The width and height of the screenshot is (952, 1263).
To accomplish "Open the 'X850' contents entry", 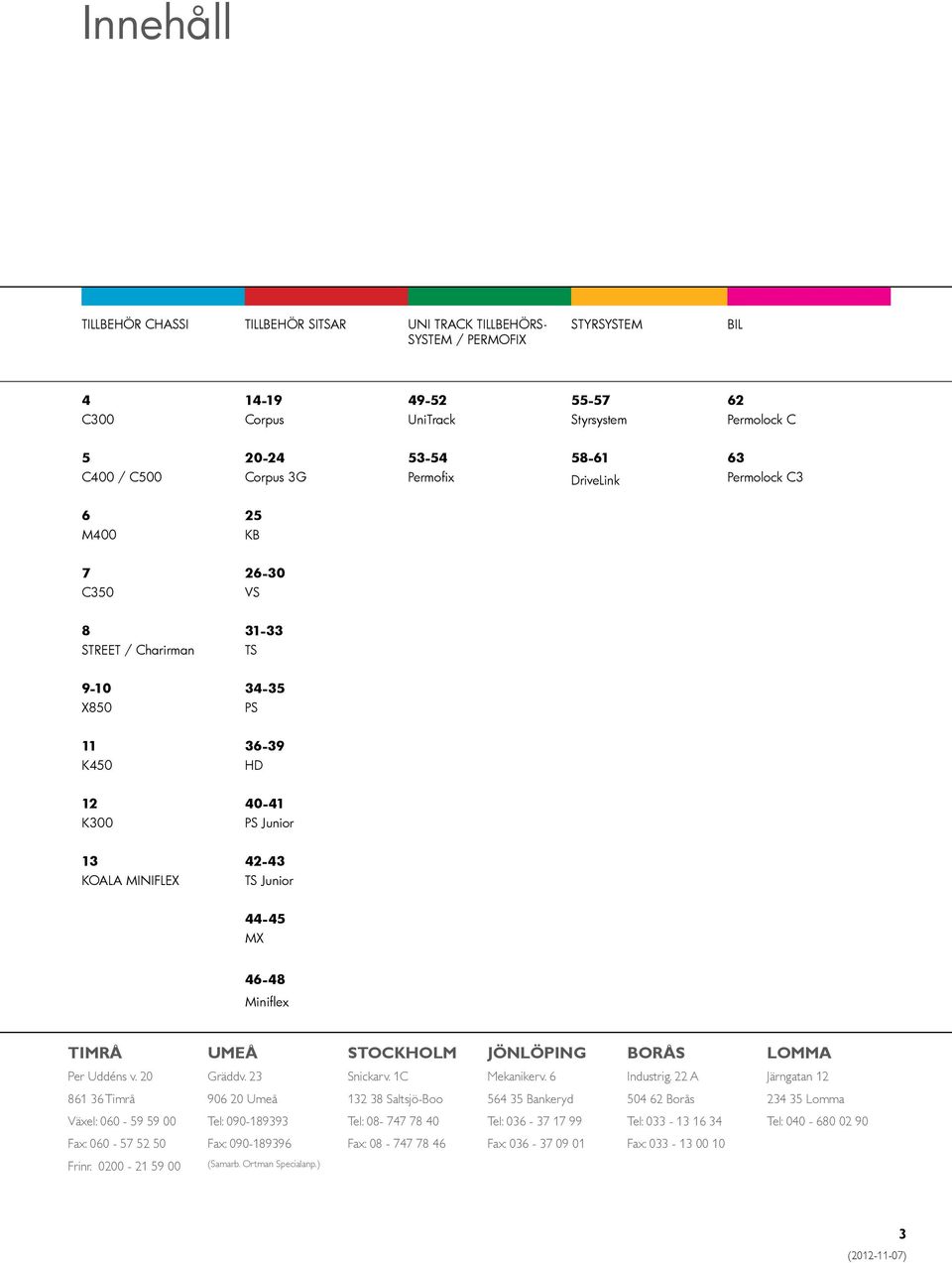I will 97,707.
